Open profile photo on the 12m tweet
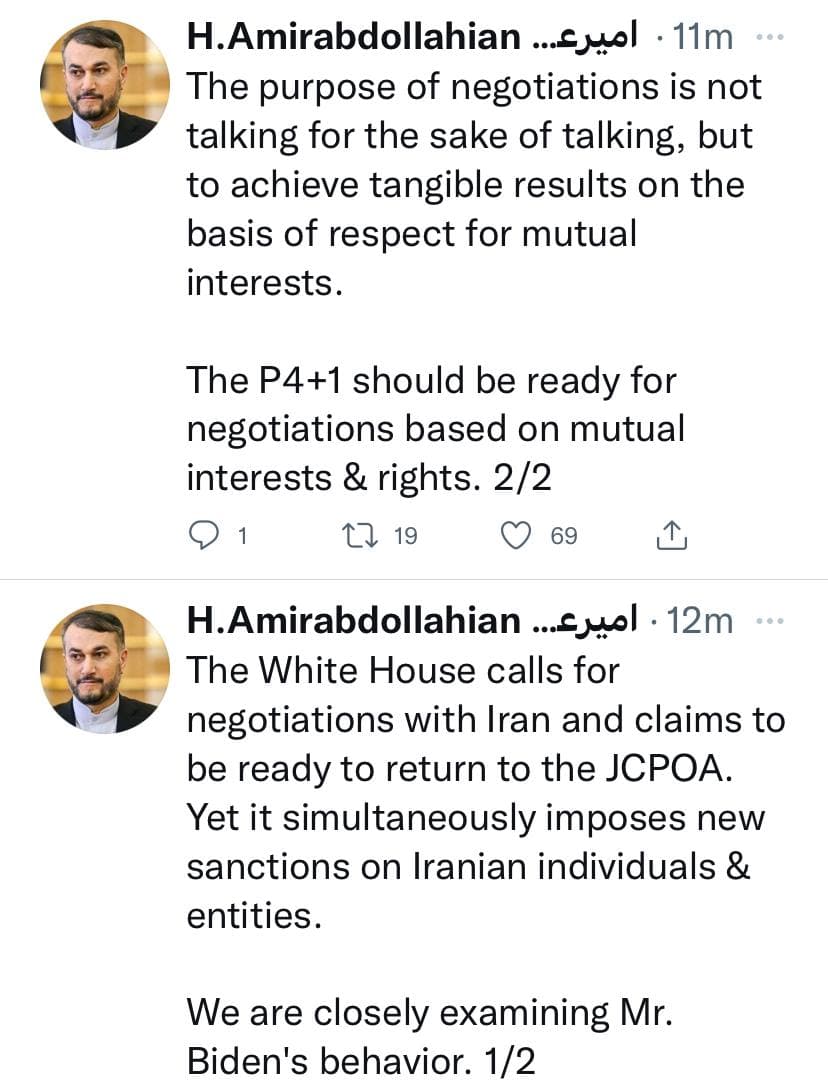 (105, 669)
